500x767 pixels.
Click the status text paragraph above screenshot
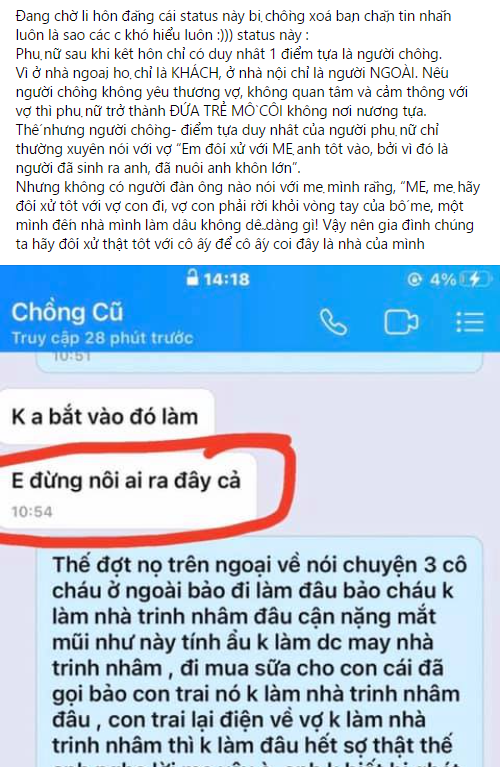[x=248, y=130]
